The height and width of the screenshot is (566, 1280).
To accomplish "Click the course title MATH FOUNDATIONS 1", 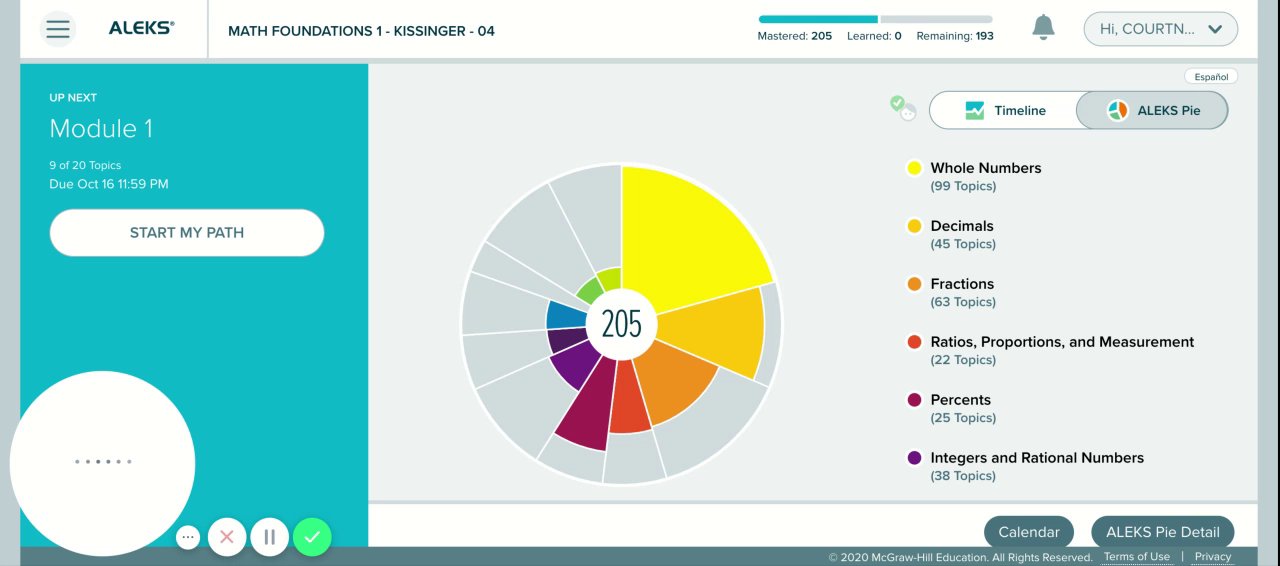I will pos(361,31).
